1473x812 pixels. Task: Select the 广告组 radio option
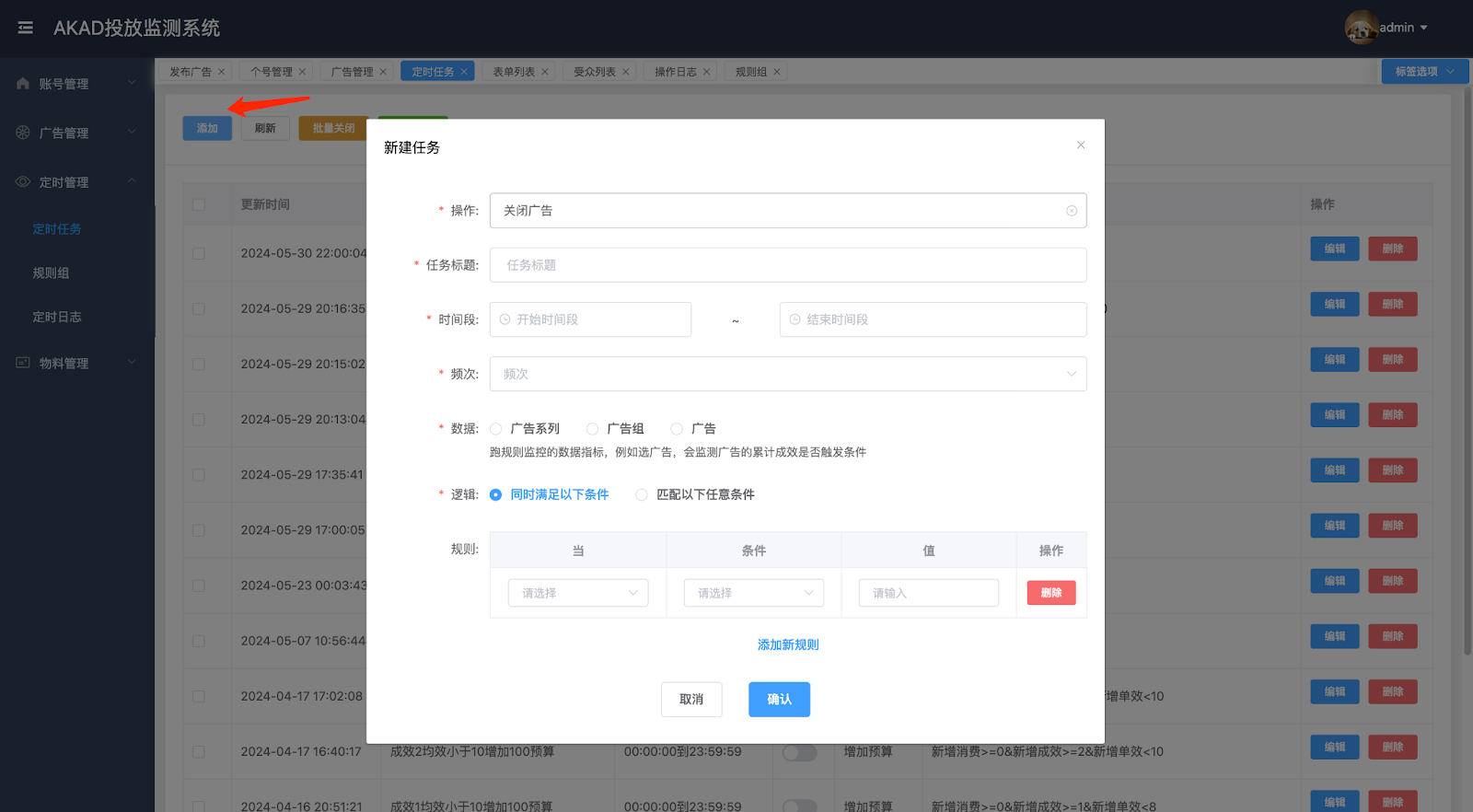click(x=593, y=429)
